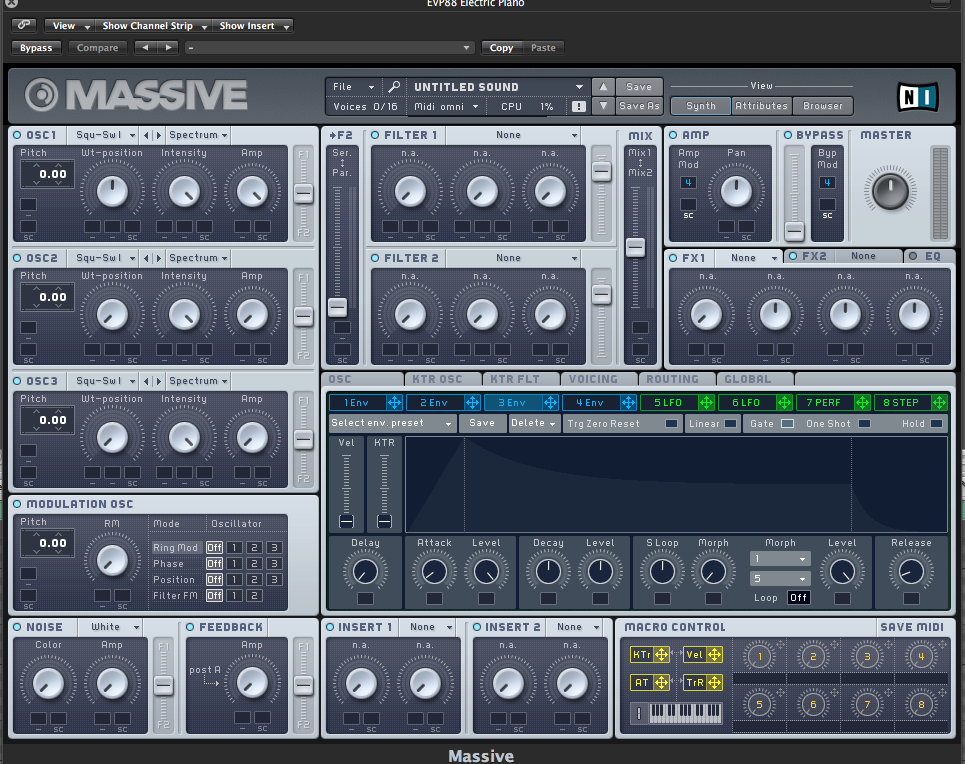Toggle OSC1 power on/off
This screenshot has height=764, width=965.
pos(17,135)
